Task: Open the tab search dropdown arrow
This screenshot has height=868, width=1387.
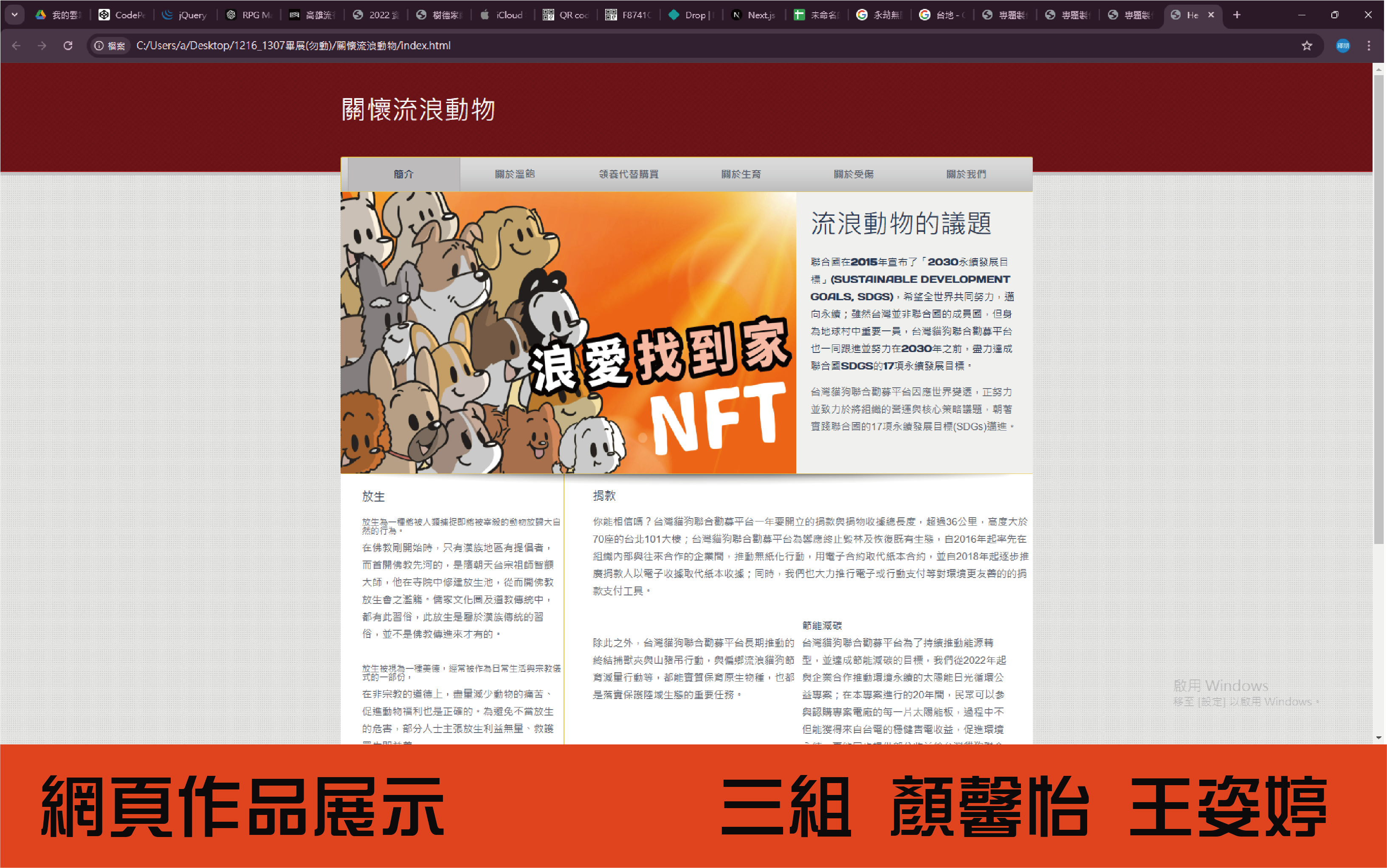Action: click(14, 15)
